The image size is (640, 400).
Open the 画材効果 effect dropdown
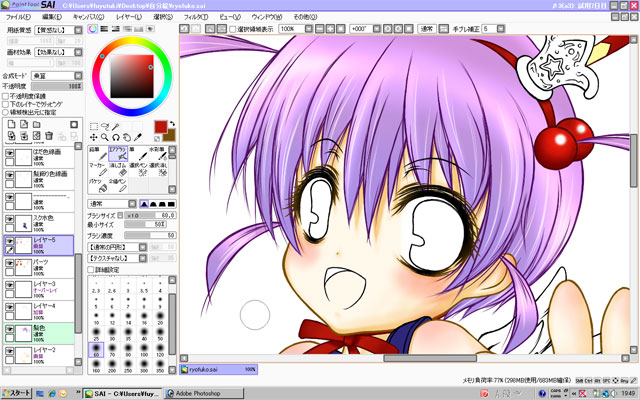[58, 52]
